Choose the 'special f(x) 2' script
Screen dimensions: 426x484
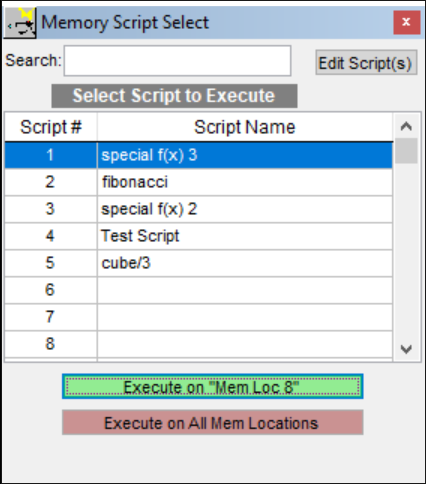pos(199,209)
